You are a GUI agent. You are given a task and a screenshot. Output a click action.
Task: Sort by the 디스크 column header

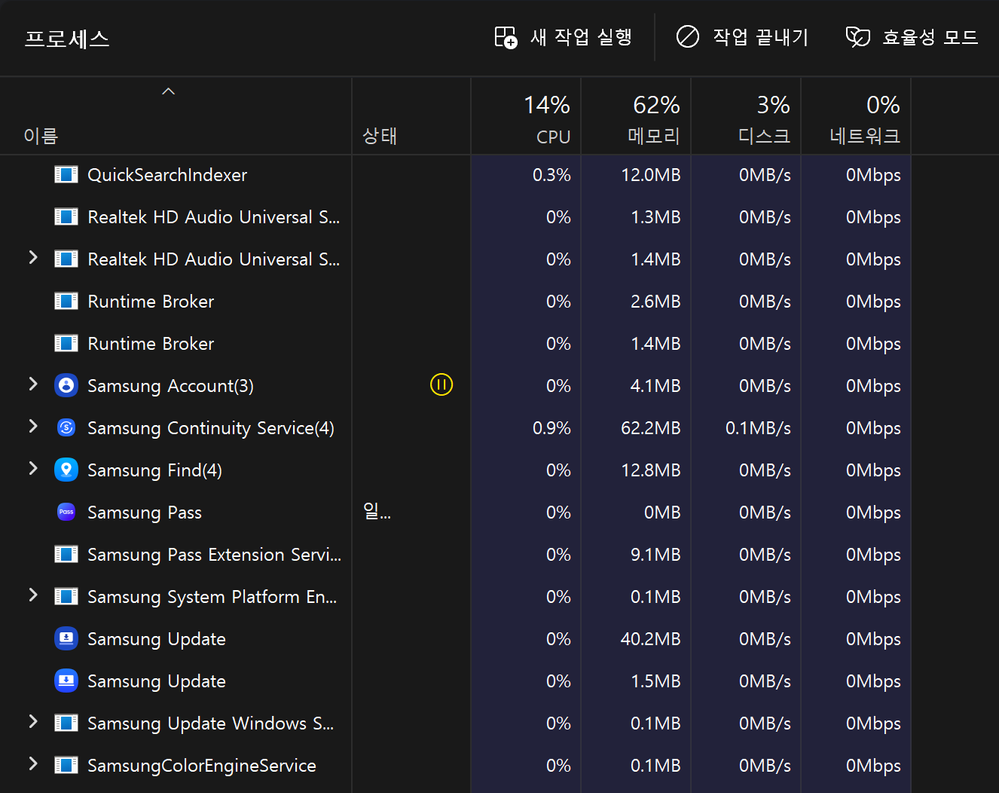[746, 117]
